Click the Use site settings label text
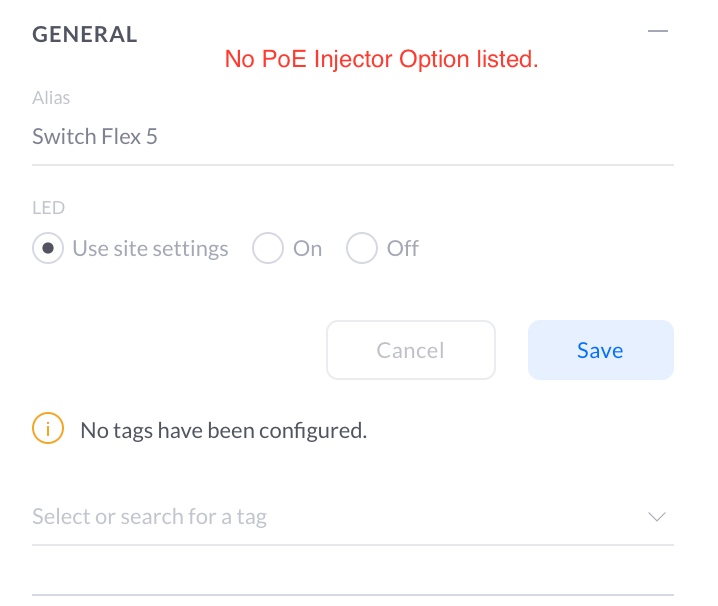 pyautogui.click(x=150, y=248)
